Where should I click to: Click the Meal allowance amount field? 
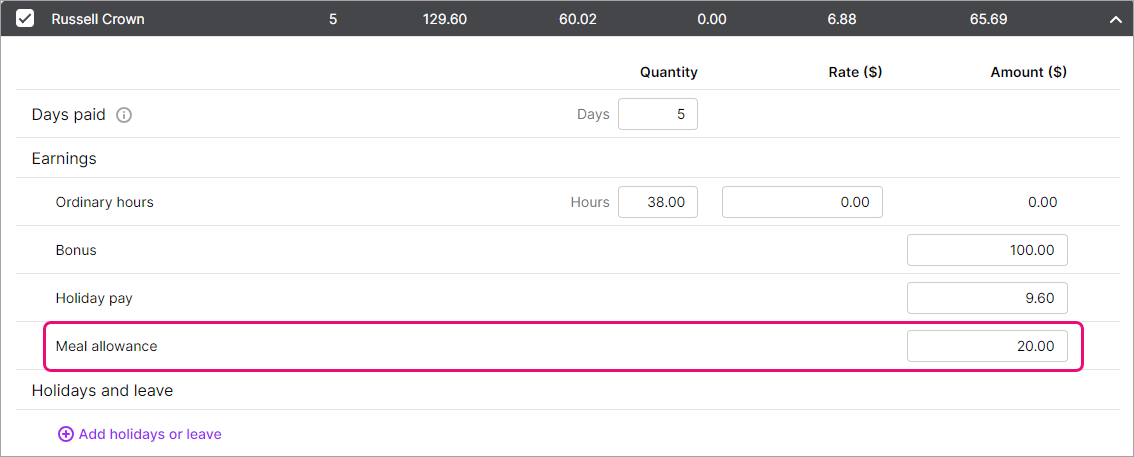pyautogui.click(x=986, y=346)
